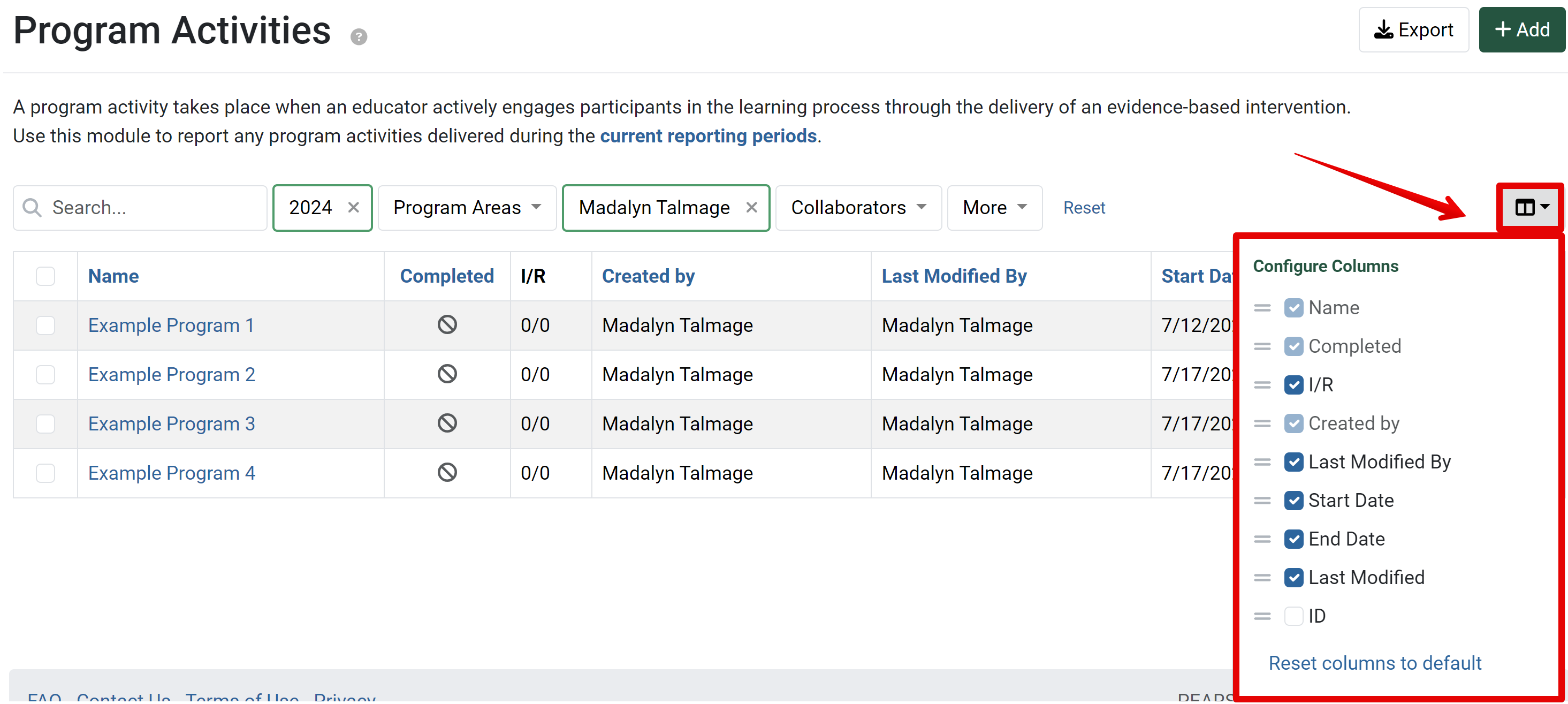
Task: Click the not-completed icon for Example Program 4
Action: (x=447, y=473)
